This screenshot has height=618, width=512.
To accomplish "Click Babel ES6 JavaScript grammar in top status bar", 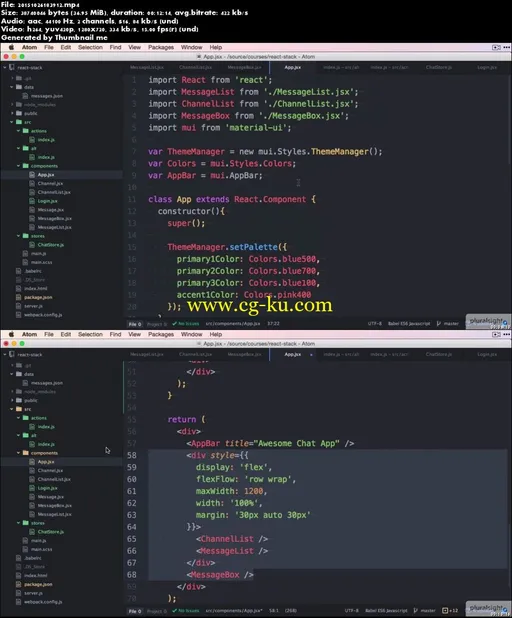I will pos(409,324).
